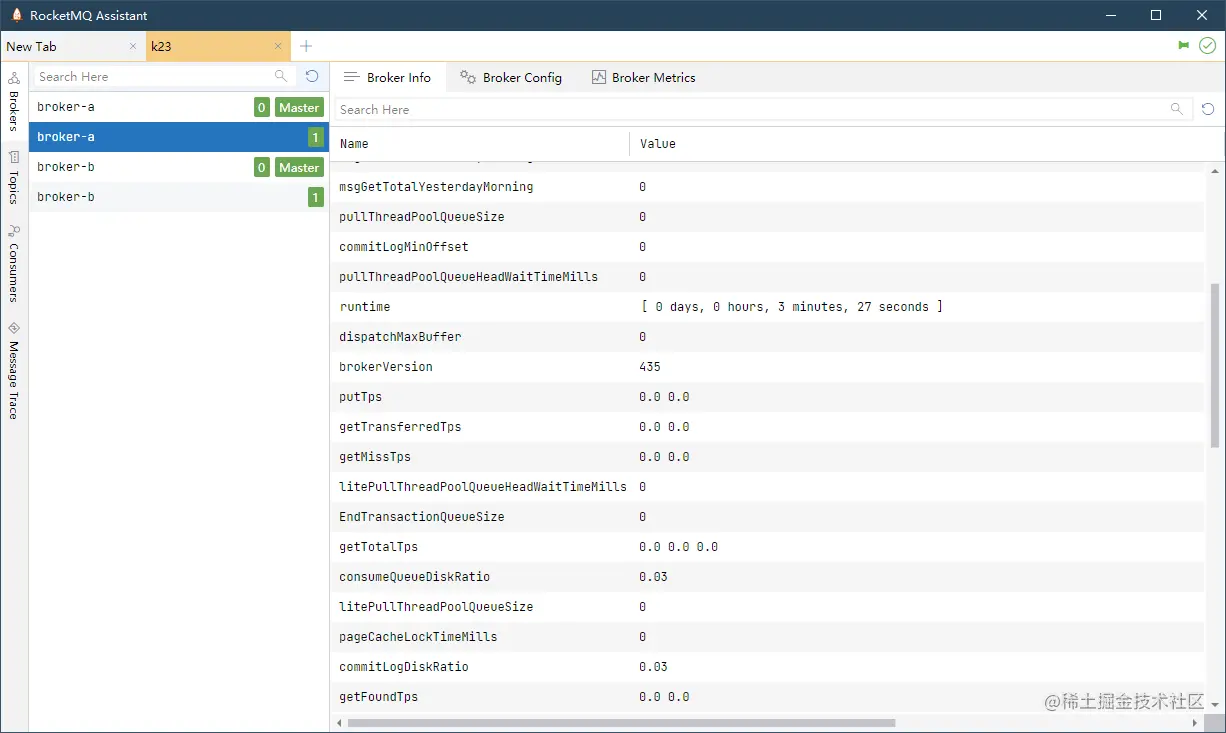Open the Brokers sidebar panel
Screen dimensions: 1226x733
pyautogui.click(x=14, y=101)
